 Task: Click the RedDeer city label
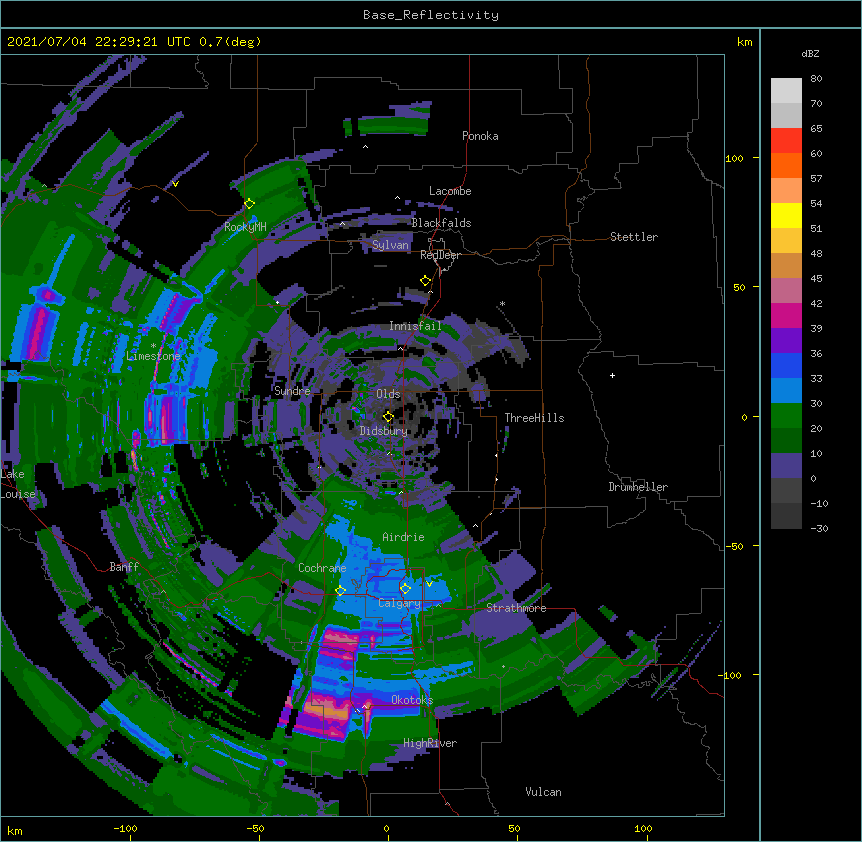[x=440, y=255]
